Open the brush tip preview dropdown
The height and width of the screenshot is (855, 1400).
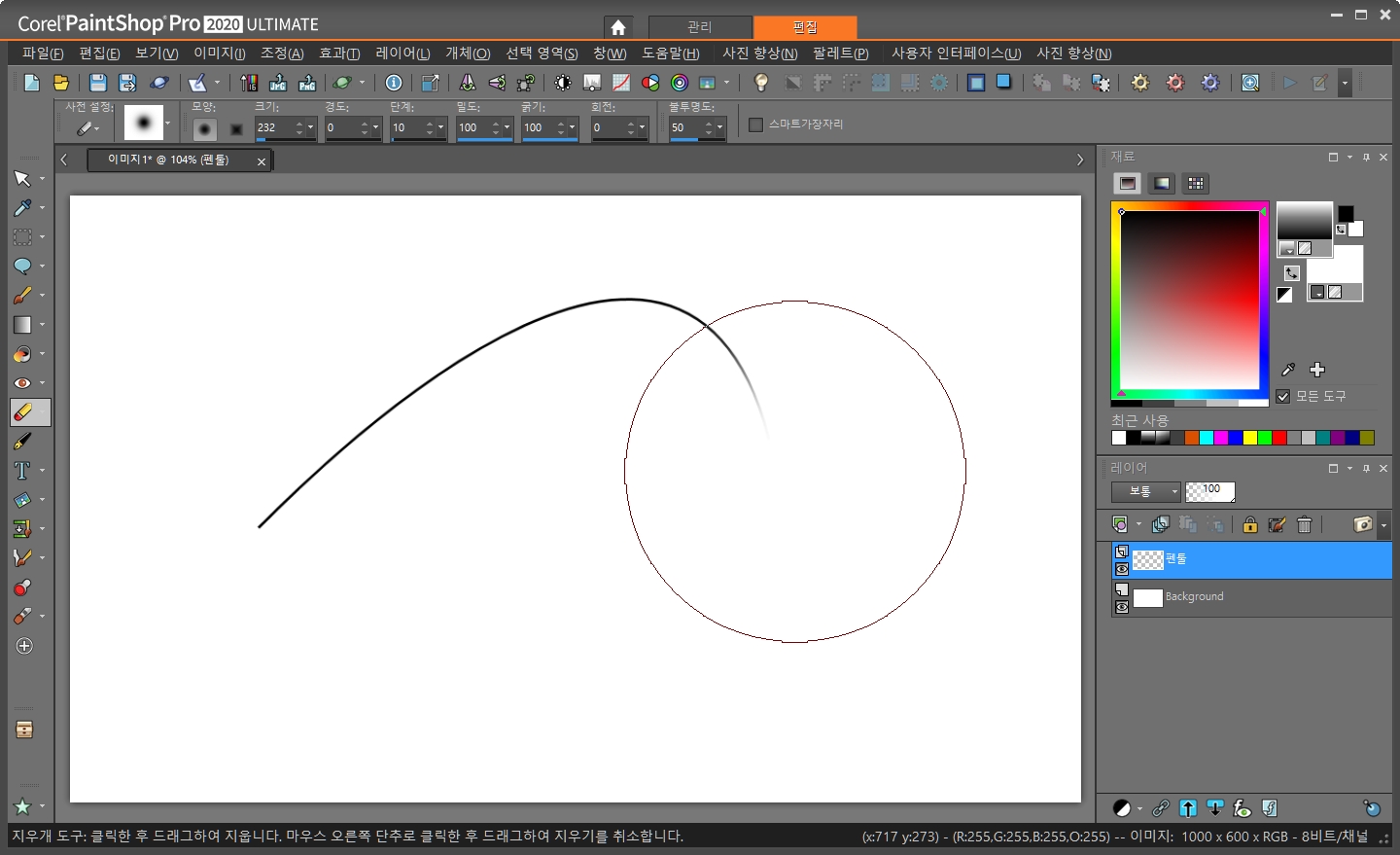pos(168,124)
